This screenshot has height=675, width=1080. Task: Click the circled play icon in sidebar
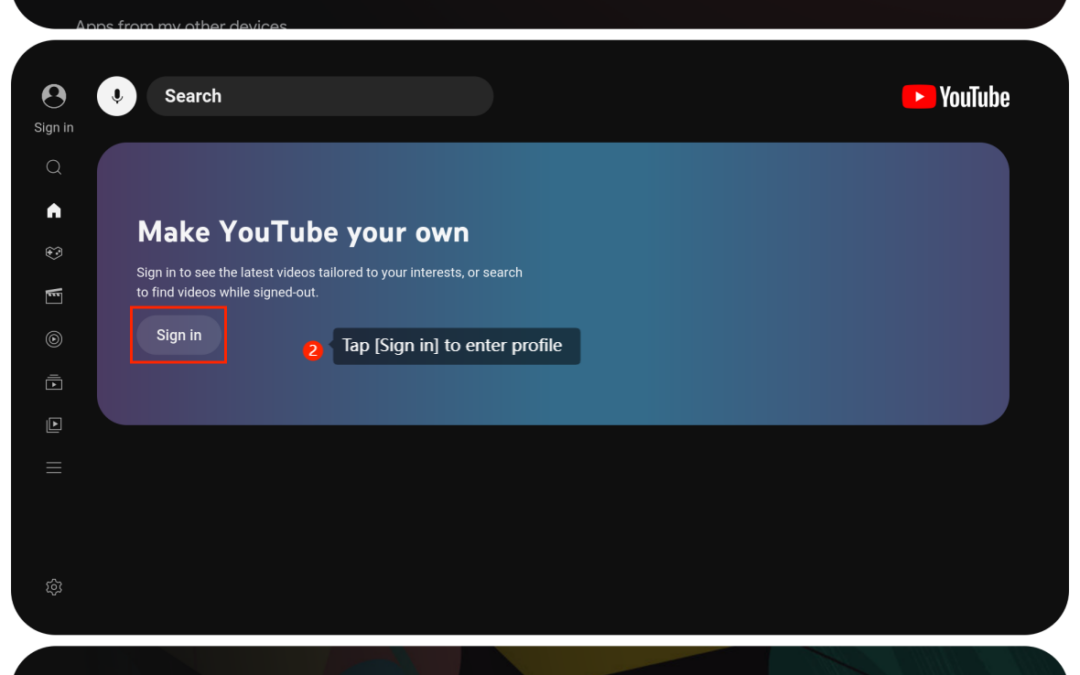54,339
